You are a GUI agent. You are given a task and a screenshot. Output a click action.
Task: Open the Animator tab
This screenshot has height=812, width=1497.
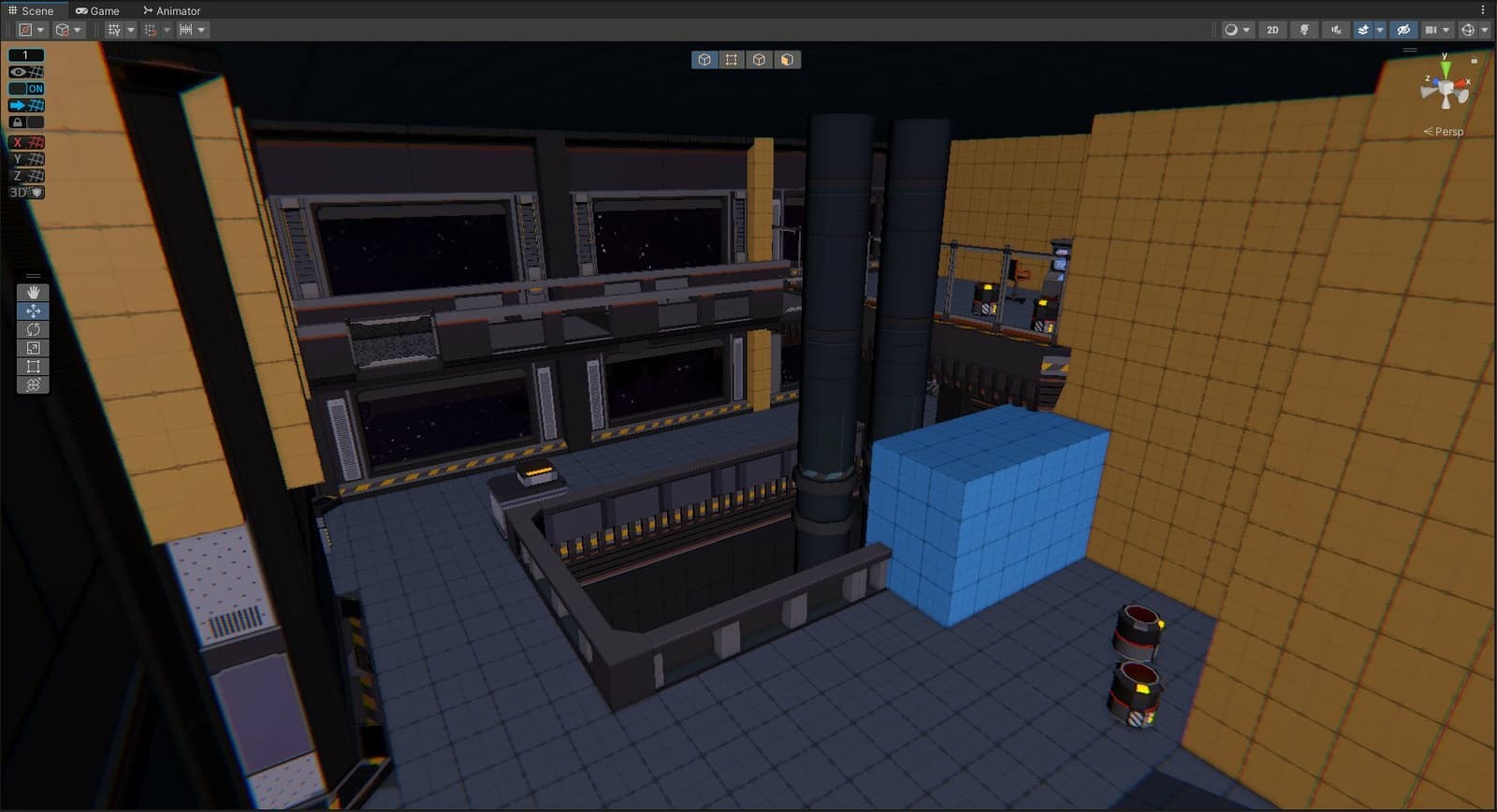tap(172, 10)
